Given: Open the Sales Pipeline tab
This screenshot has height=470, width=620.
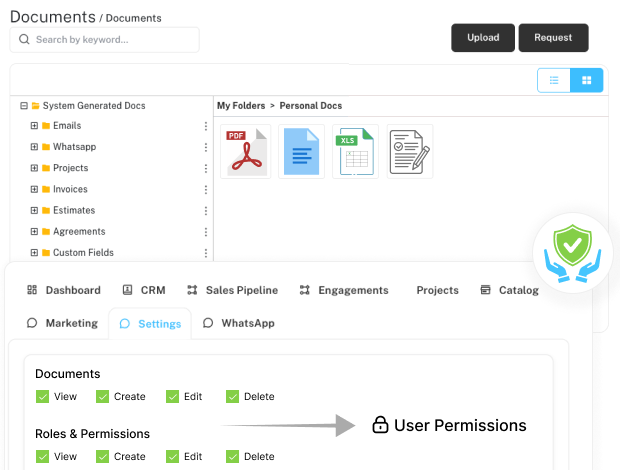Looking at the screenshot, I should 232,290.
